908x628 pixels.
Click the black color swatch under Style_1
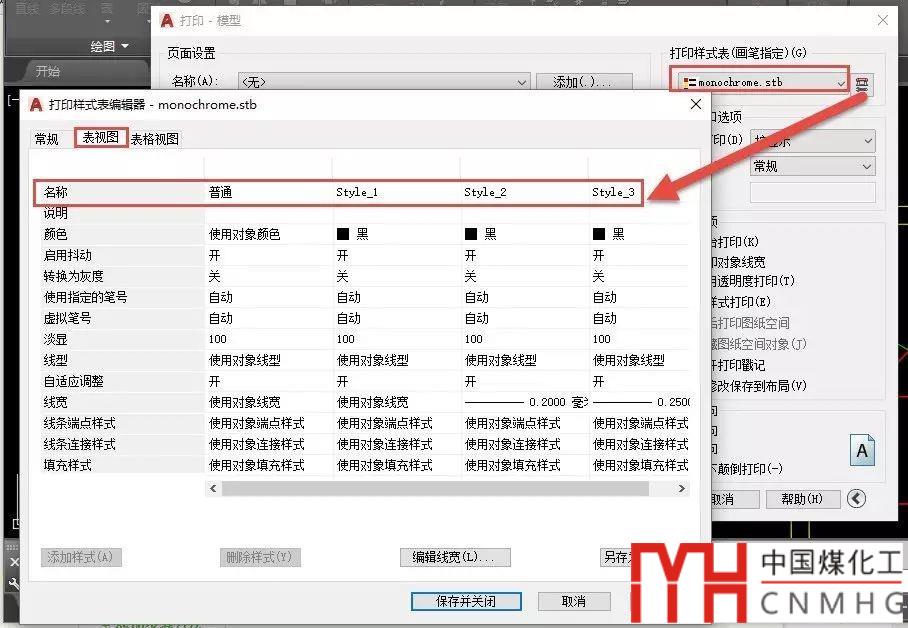coord(342,234)
